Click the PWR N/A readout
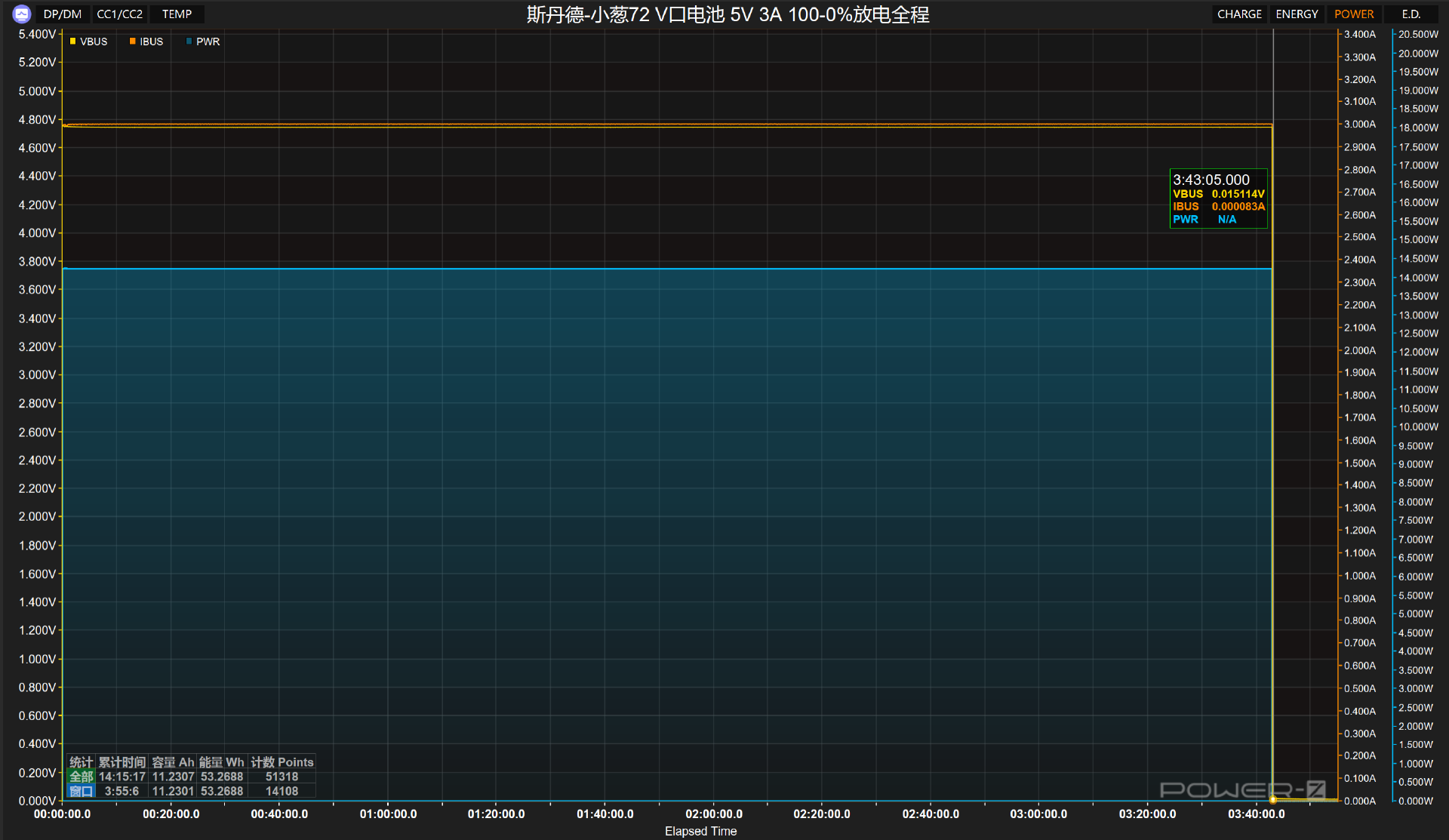 pyautogui.click(x=1205, y=220)
